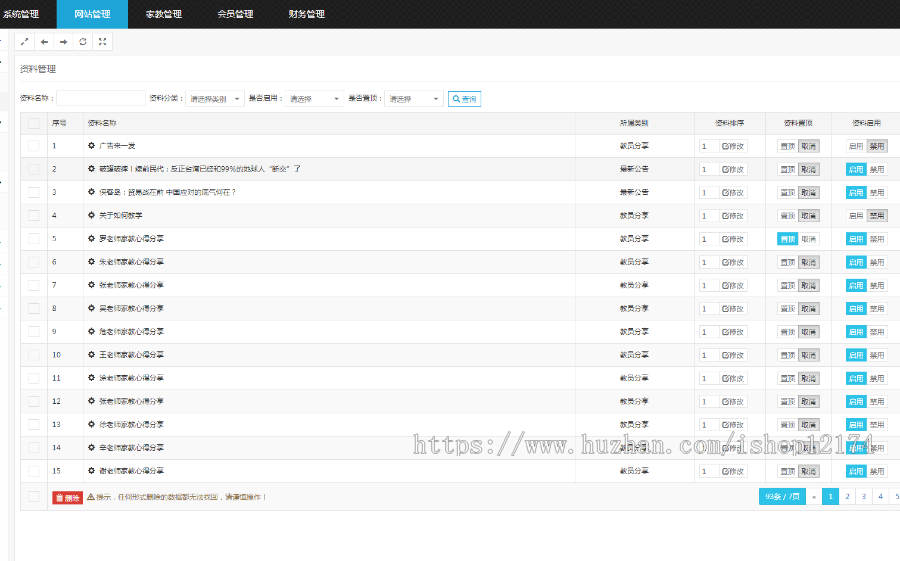Click the gear icon in row 9

click(91, 331)
